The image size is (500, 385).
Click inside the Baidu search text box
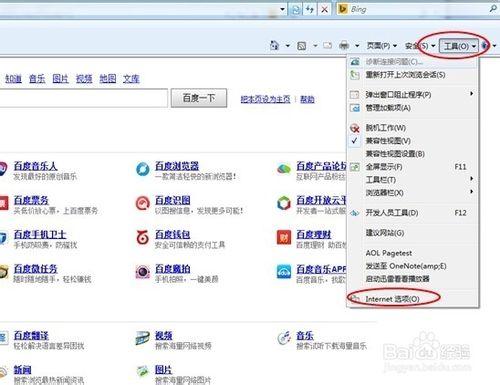[83, 98]
